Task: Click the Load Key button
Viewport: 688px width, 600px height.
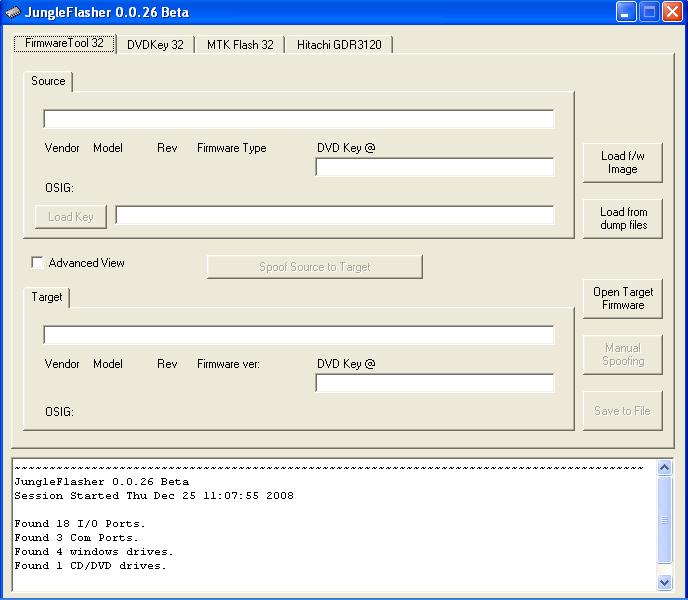Action: [x=71, y=217]
